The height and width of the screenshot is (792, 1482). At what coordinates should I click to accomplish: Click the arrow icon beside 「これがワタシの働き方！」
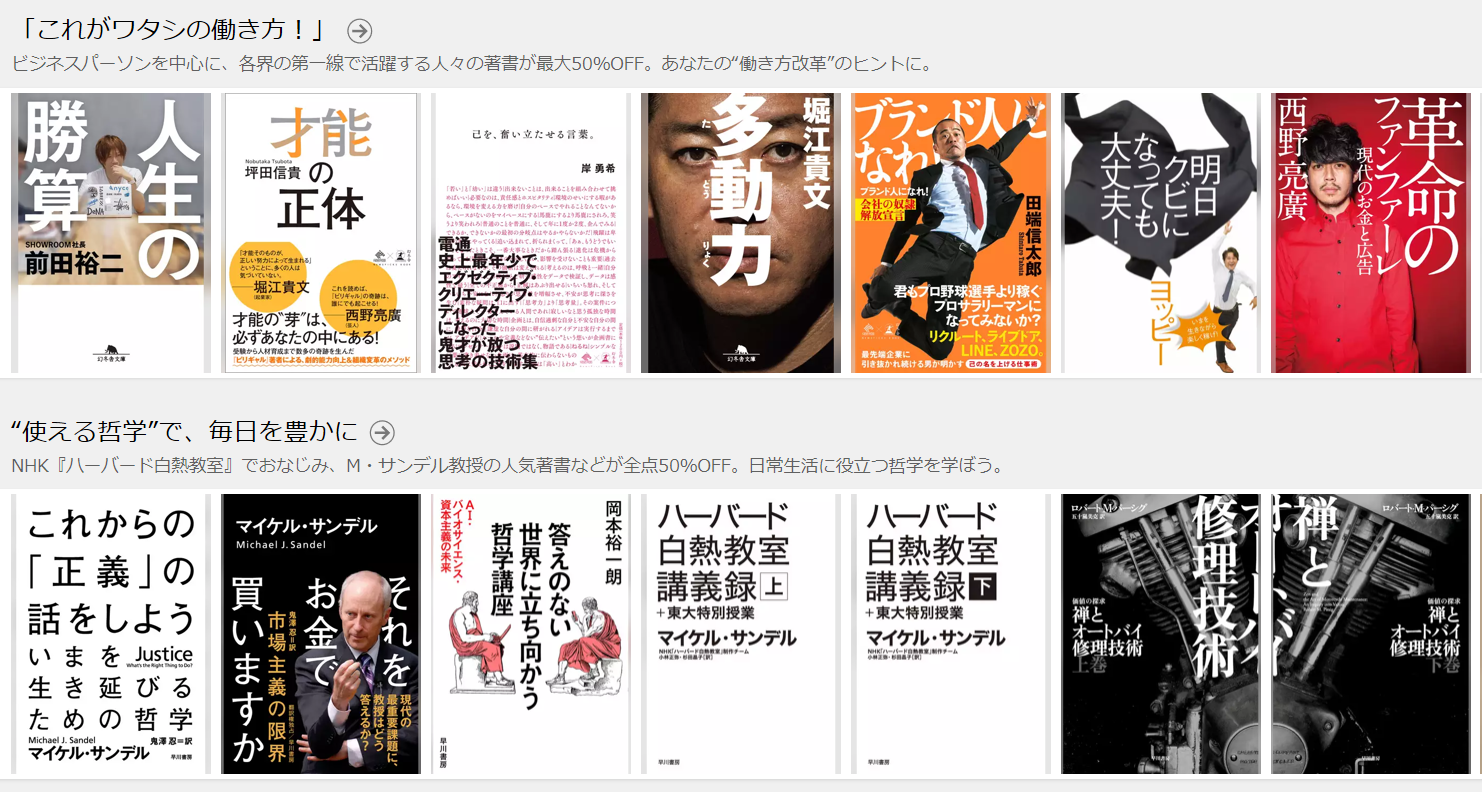click(359, 31)
